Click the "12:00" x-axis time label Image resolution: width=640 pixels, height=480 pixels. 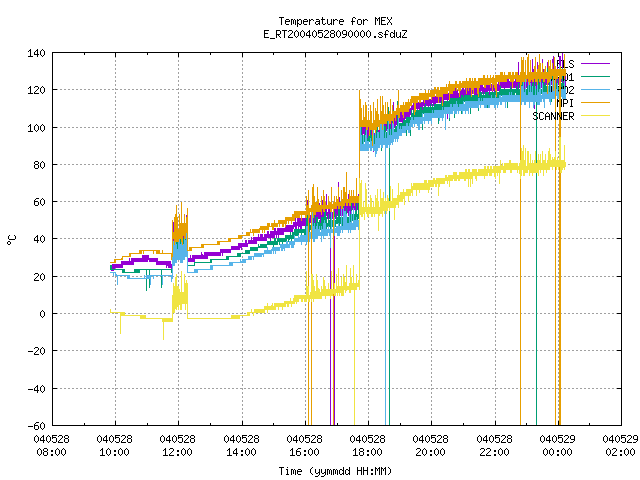[x=178, y=452]
